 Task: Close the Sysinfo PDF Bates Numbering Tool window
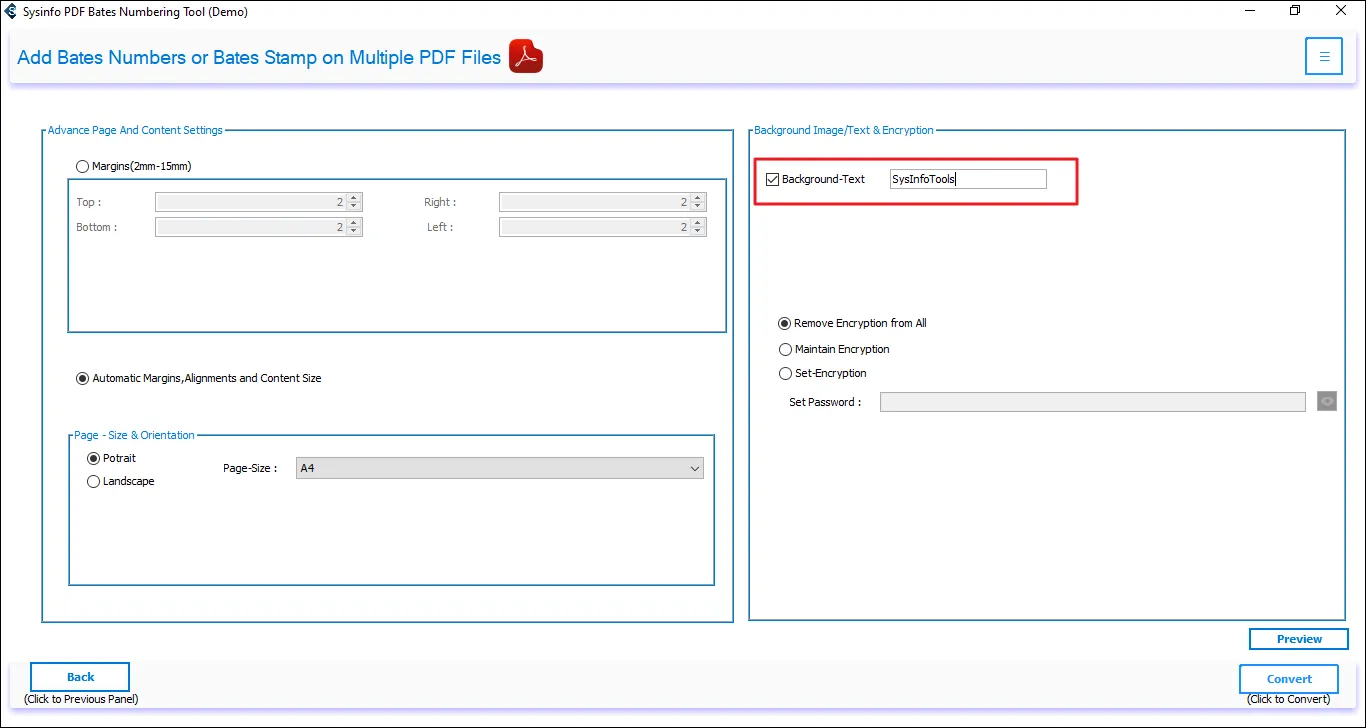1340,11
